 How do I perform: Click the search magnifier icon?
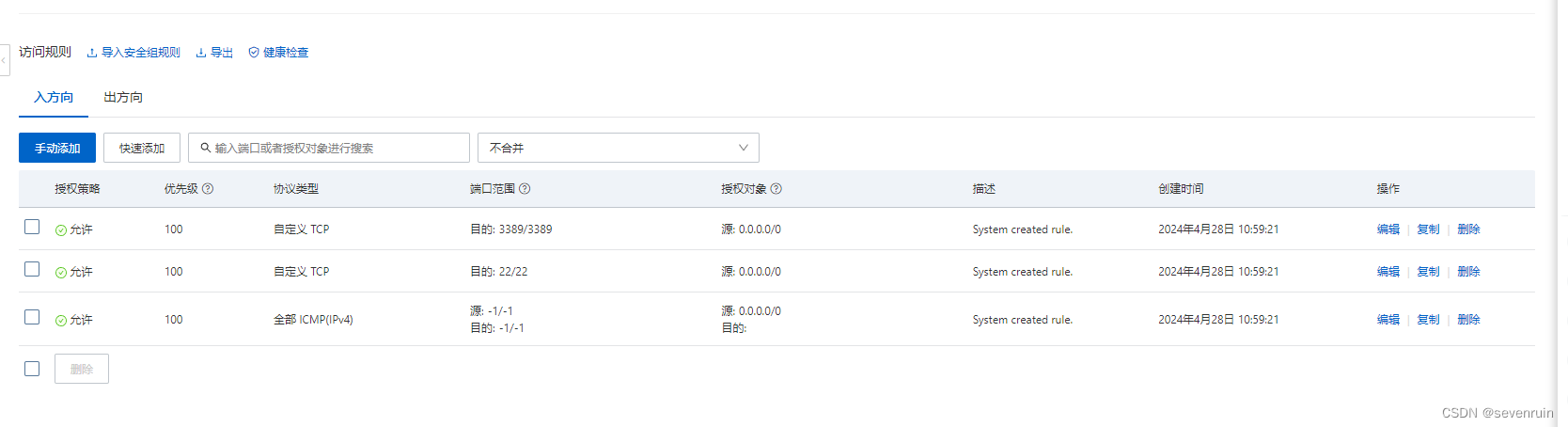[206, 148]
